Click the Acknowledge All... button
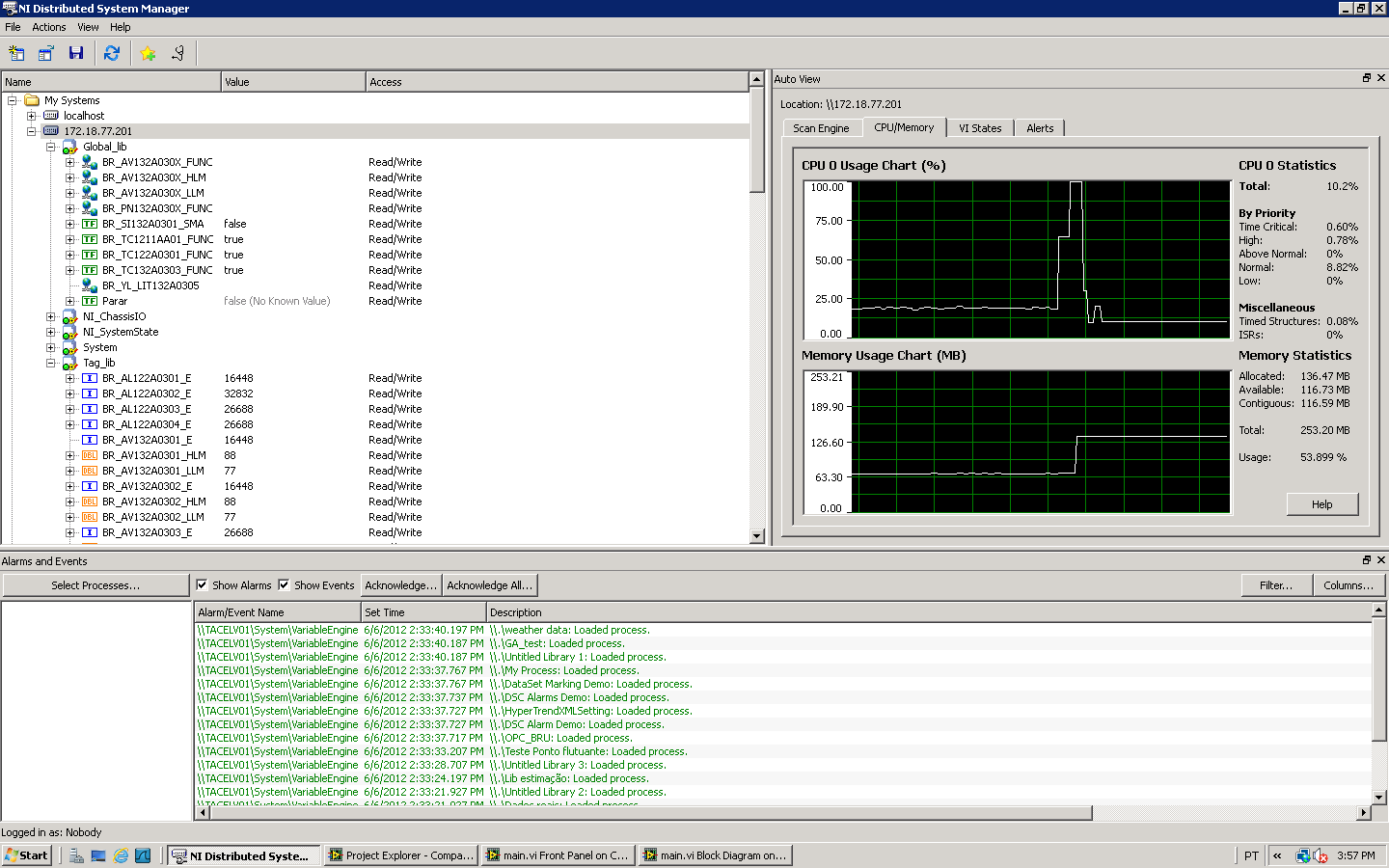 tap(489, 585)
